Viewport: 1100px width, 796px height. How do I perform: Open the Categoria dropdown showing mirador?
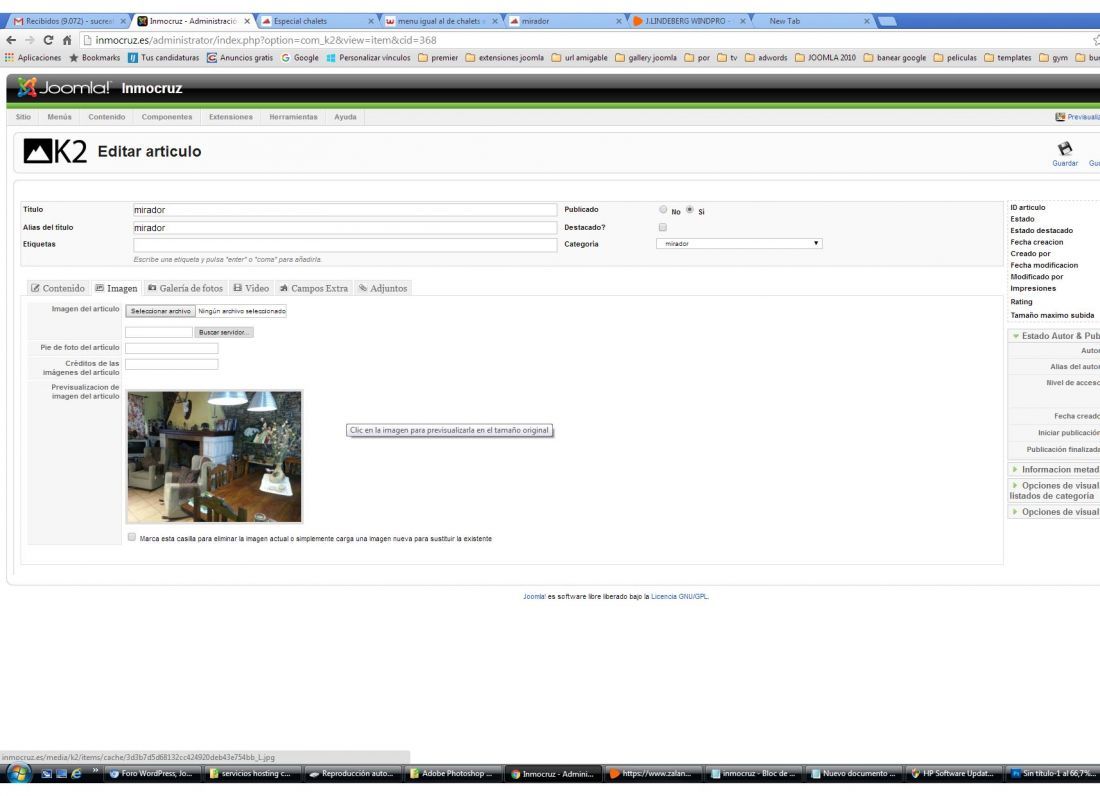739,243
